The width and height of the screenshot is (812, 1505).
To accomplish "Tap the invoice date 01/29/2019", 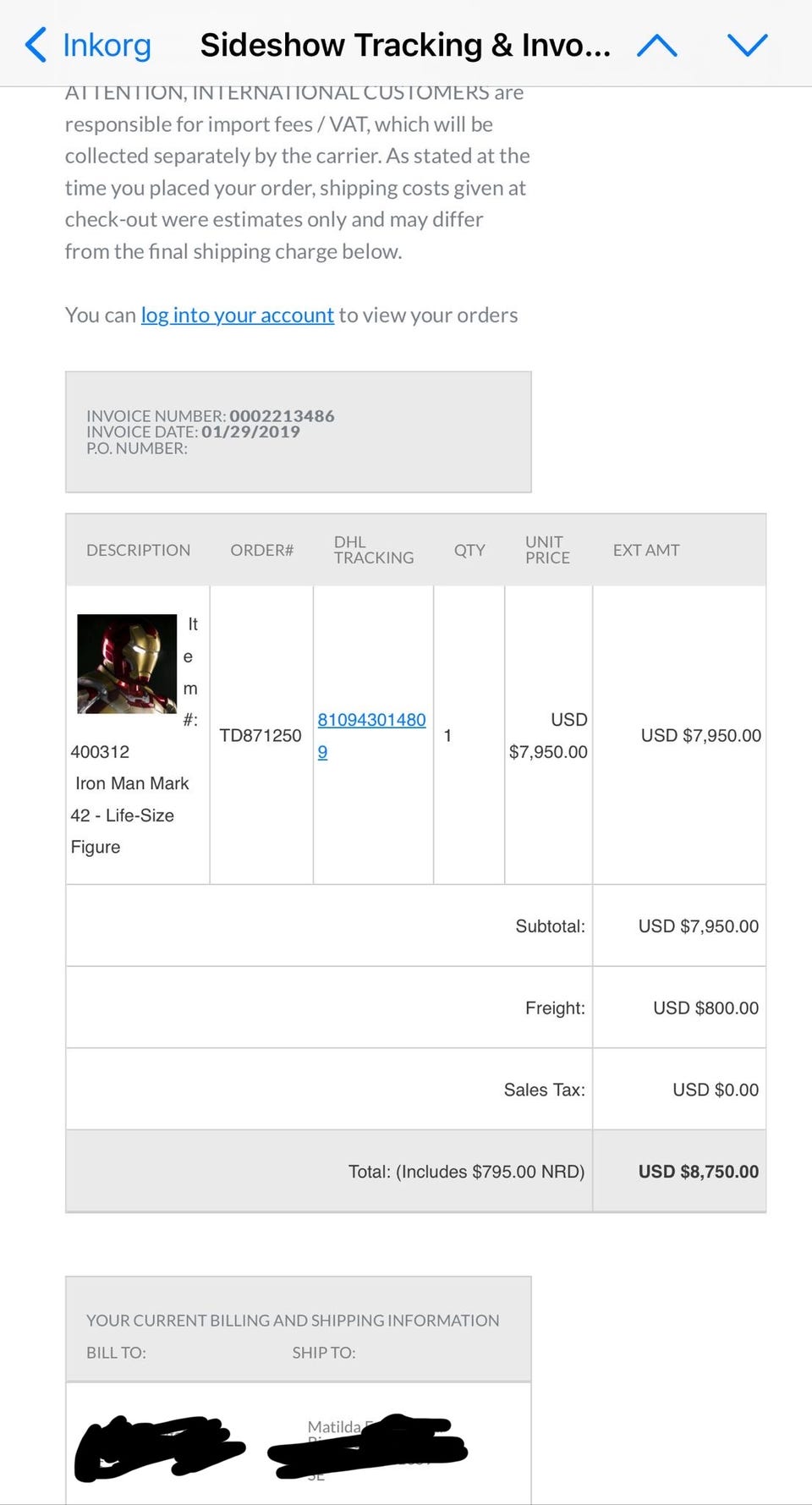I will 250,432.
